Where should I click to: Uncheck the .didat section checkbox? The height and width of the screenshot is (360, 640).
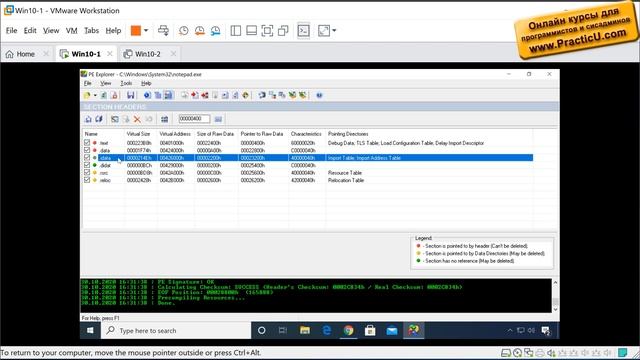tap(87, 165)
